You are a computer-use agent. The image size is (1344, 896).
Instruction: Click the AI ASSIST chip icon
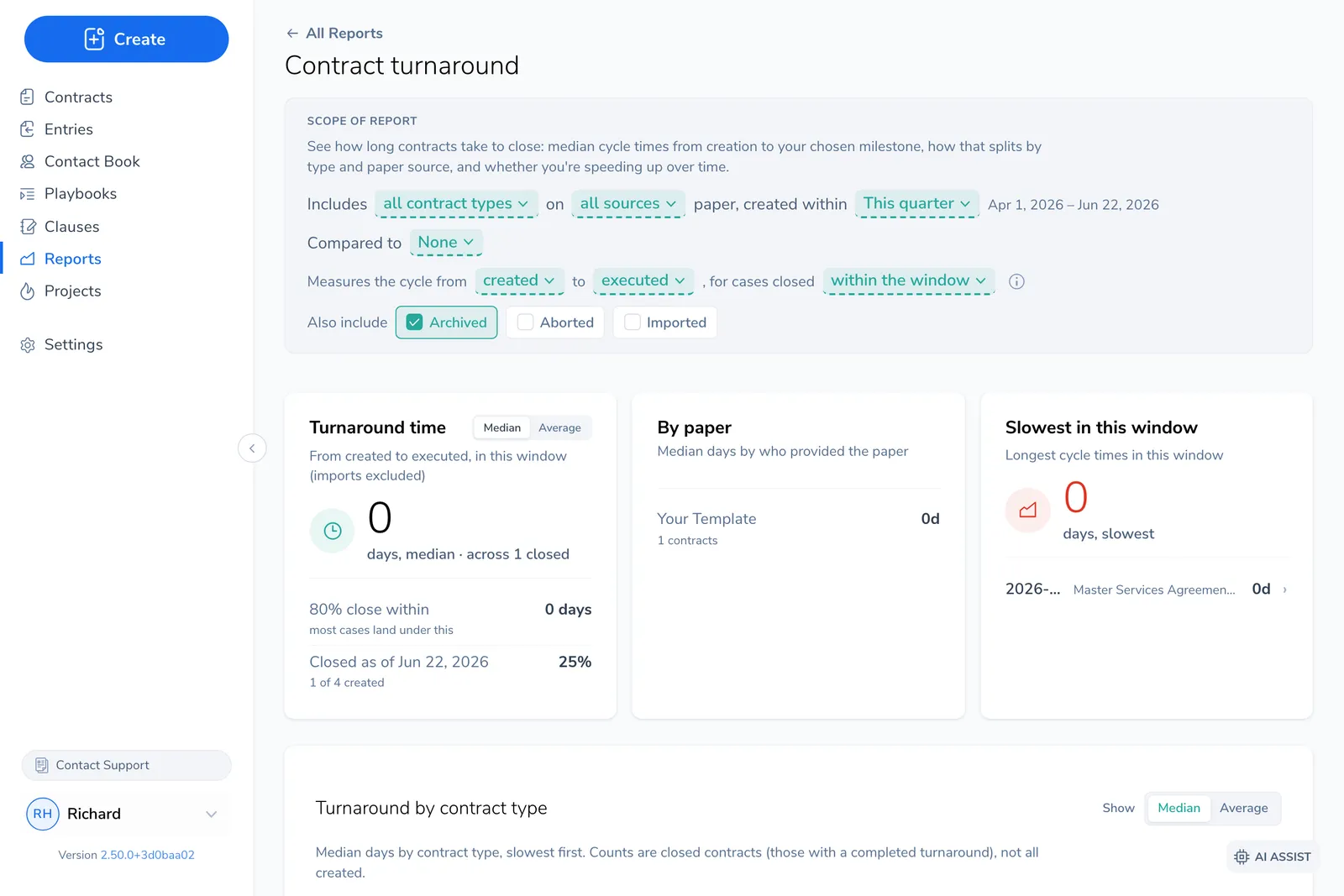(1242, 857)
